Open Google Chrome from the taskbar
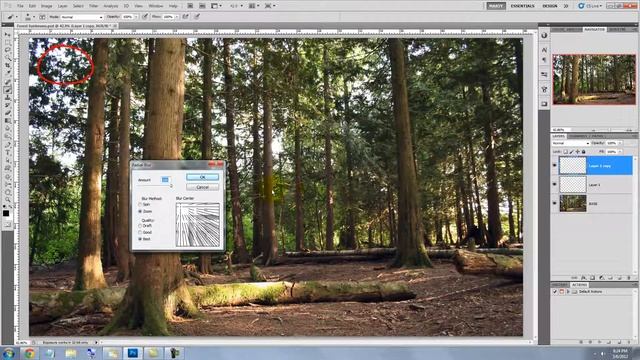 pyautogui.click(x=29, y=353)
